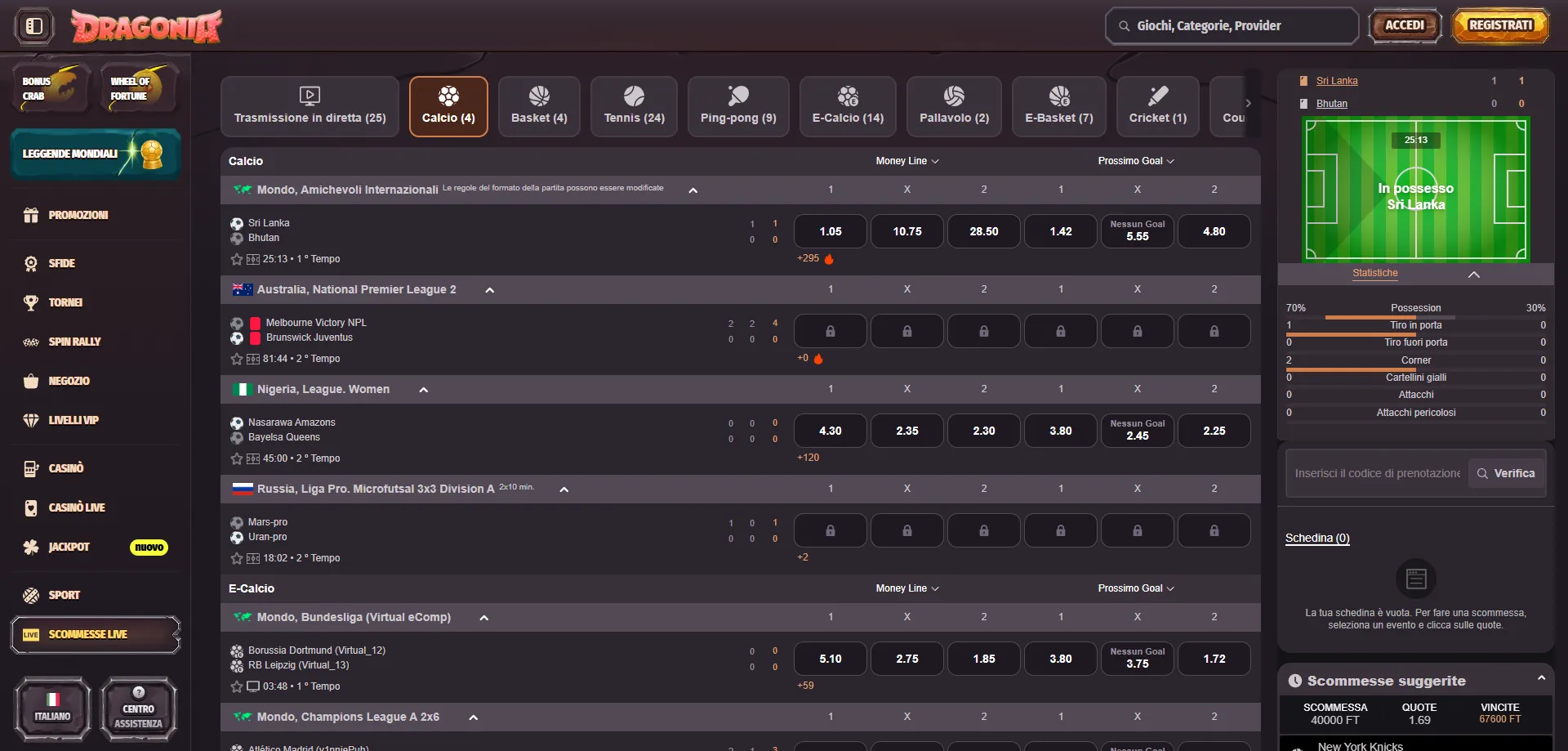This screenshot has height=751, width=1568.
Task: Go to Sfide in the sidebar
Action: point(62,263)
